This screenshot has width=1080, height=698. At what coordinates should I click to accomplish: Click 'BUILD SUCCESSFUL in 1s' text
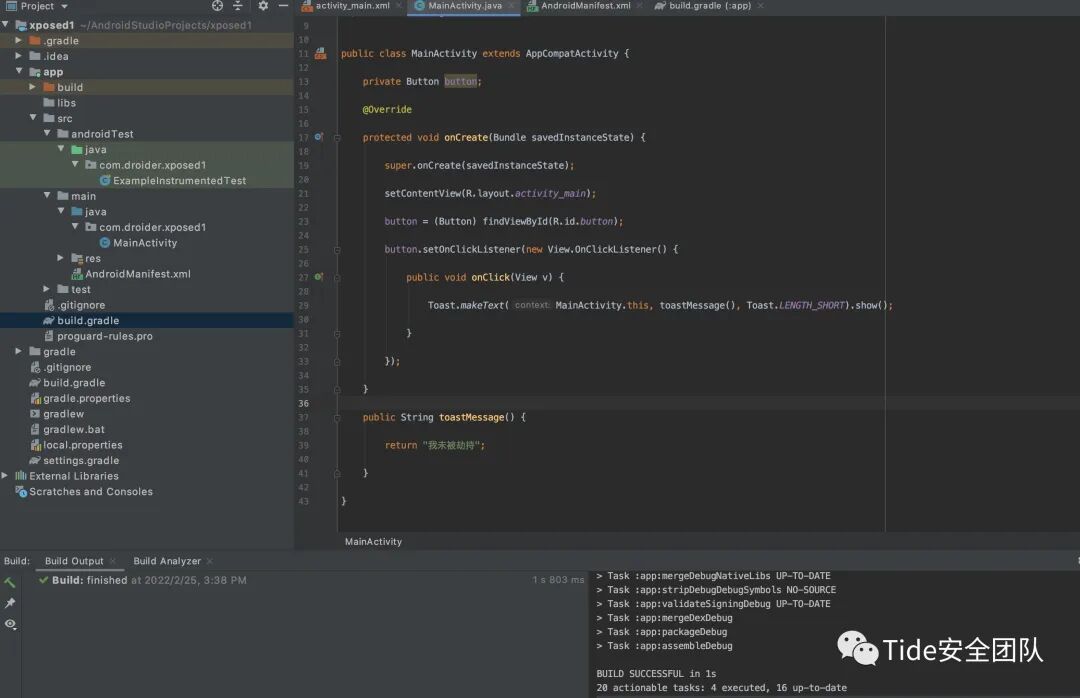(656, 674)
